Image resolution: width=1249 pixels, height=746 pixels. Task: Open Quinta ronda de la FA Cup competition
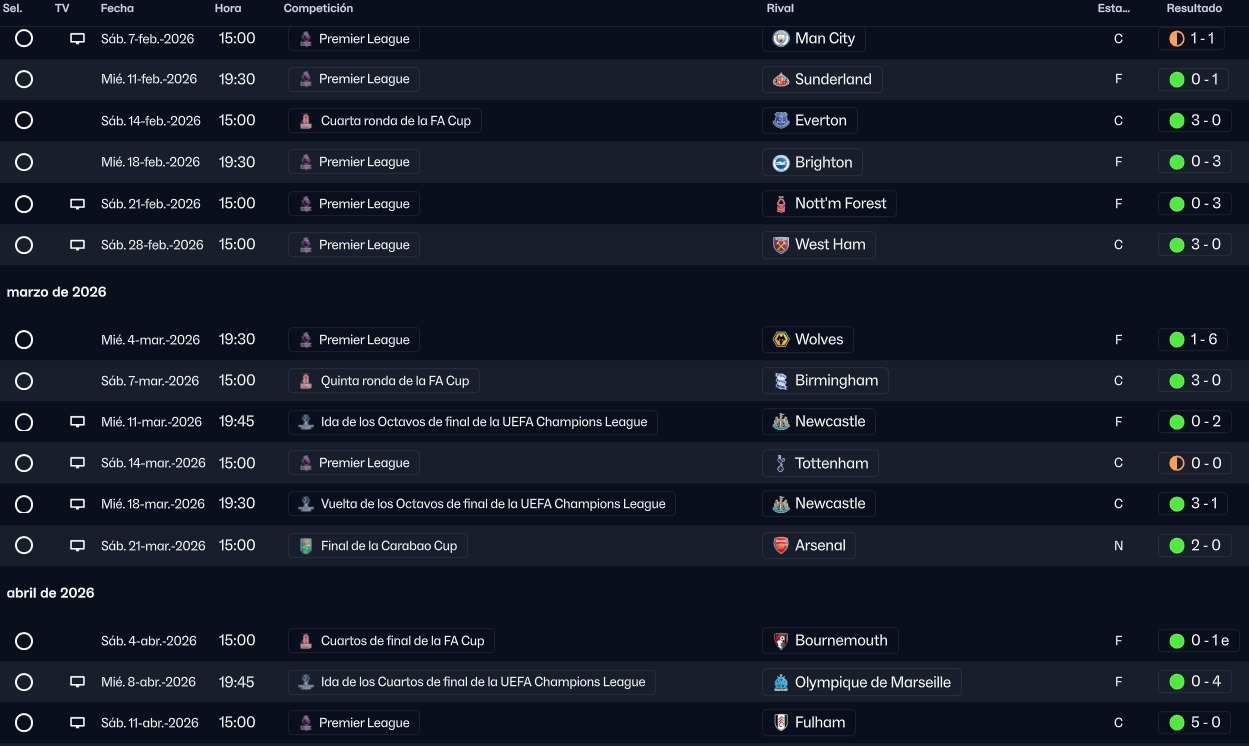click(394, 381)
